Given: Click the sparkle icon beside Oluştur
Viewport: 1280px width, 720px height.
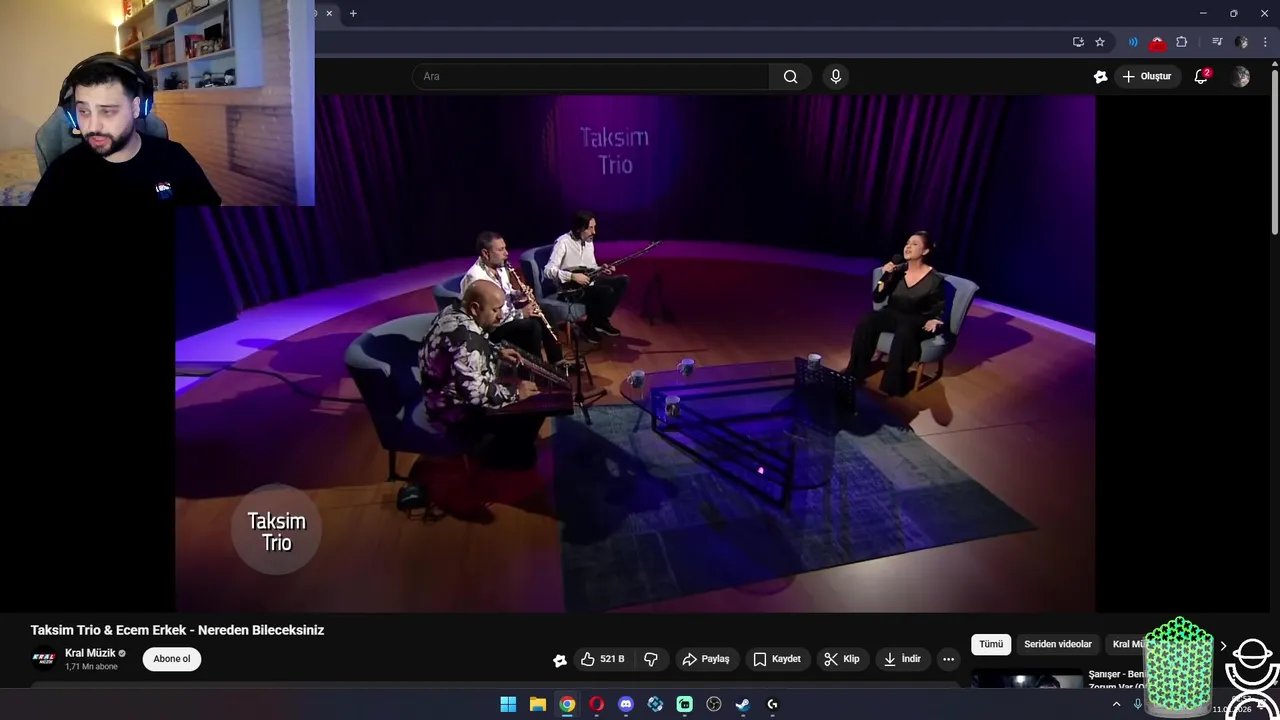Looking at the screenshot, I should [1101, 77].
